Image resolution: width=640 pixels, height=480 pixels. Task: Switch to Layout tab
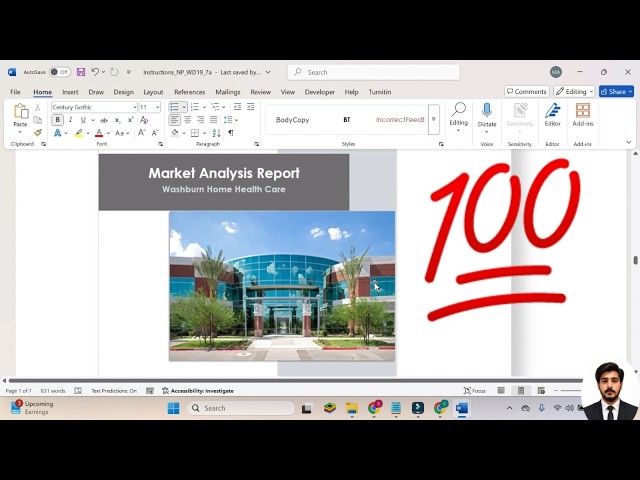coord(153,92)
